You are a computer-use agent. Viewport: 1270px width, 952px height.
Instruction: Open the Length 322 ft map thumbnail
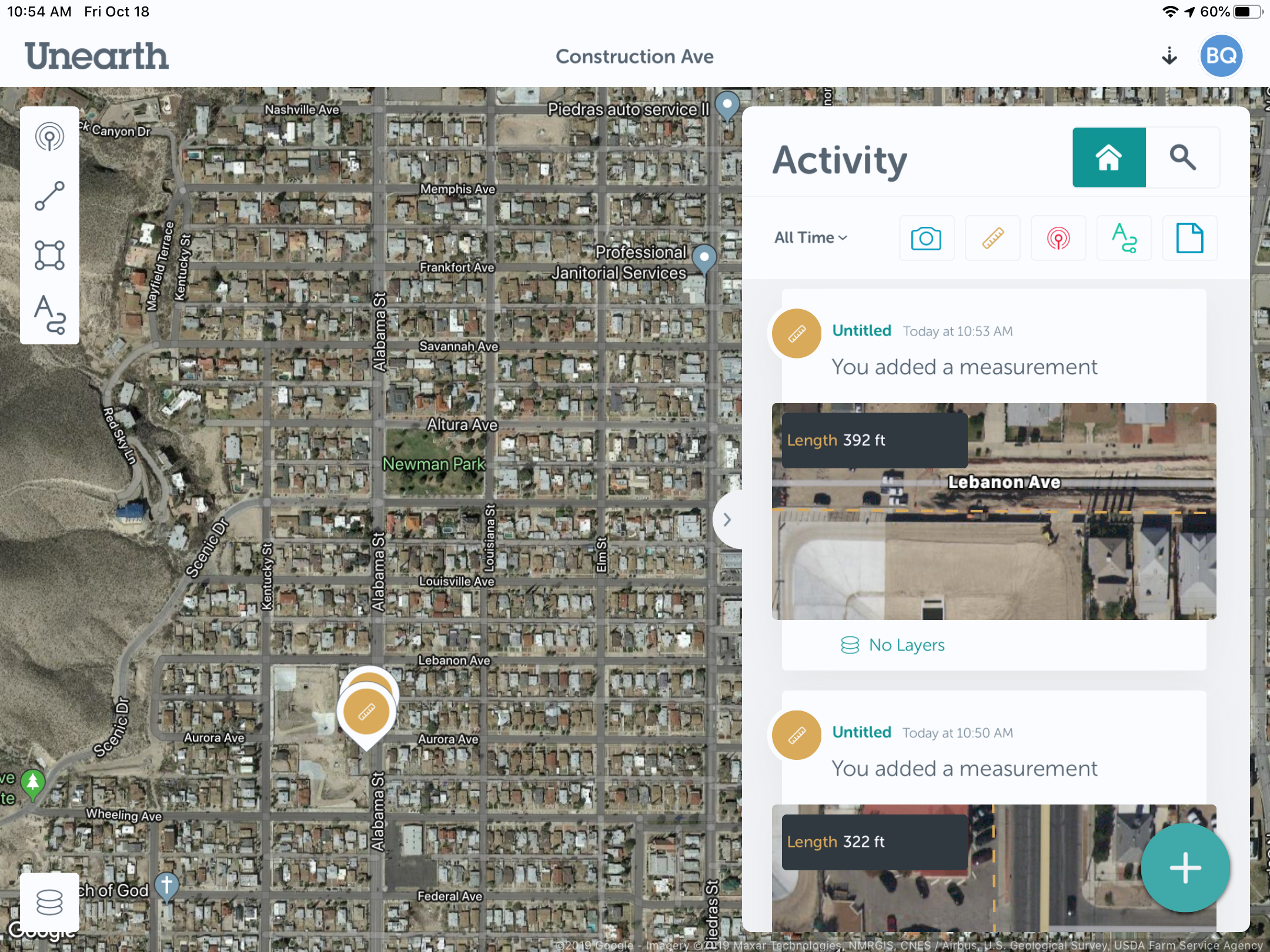tap(994, 868)
